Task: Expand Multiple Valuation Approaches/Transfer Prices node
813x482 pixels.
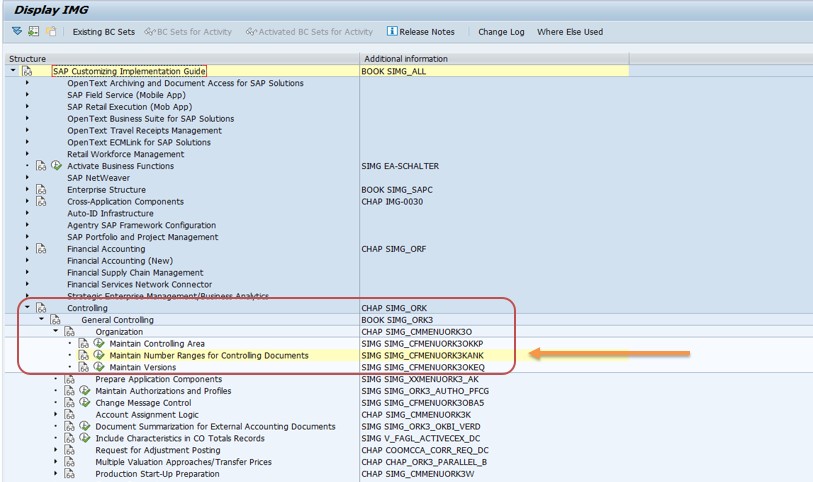Action: pyautogui.click(x=55, y=461)
